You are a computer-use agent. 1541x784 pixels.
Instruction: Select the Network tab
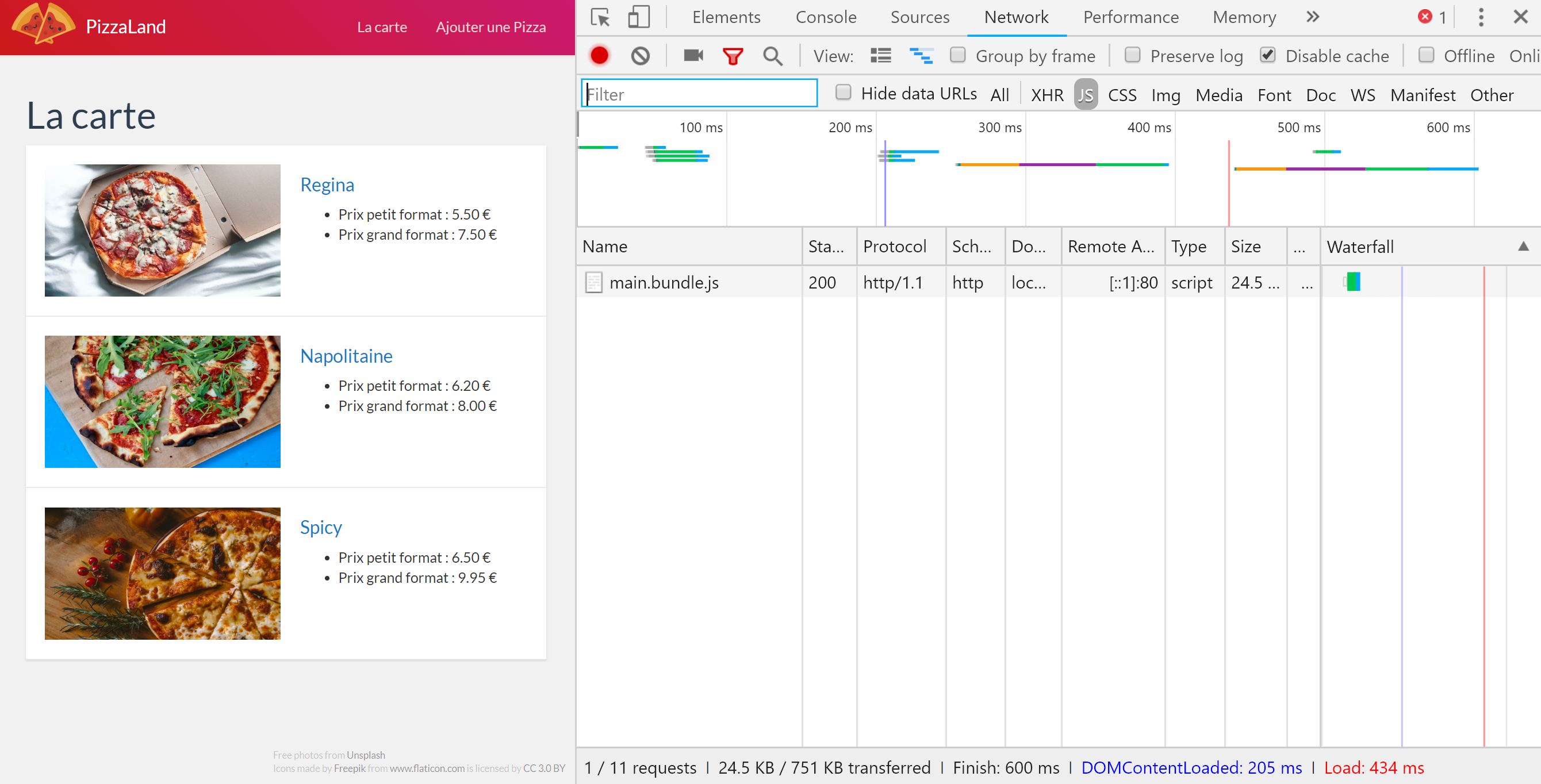pyautogui.click(x=1017, y=17)
